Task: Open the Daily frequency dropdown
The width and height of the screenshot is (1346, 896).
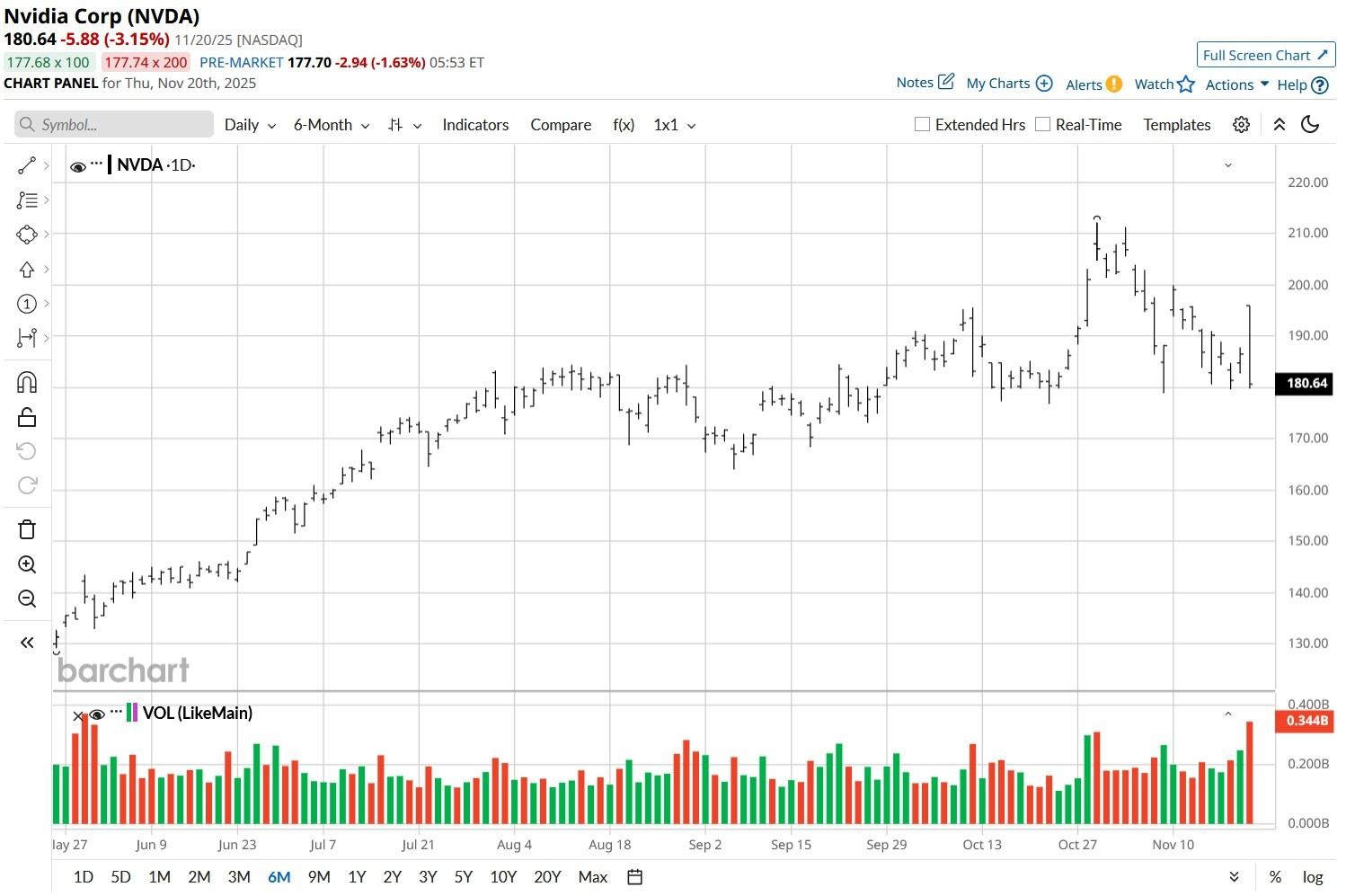Action: click(250, 125)
